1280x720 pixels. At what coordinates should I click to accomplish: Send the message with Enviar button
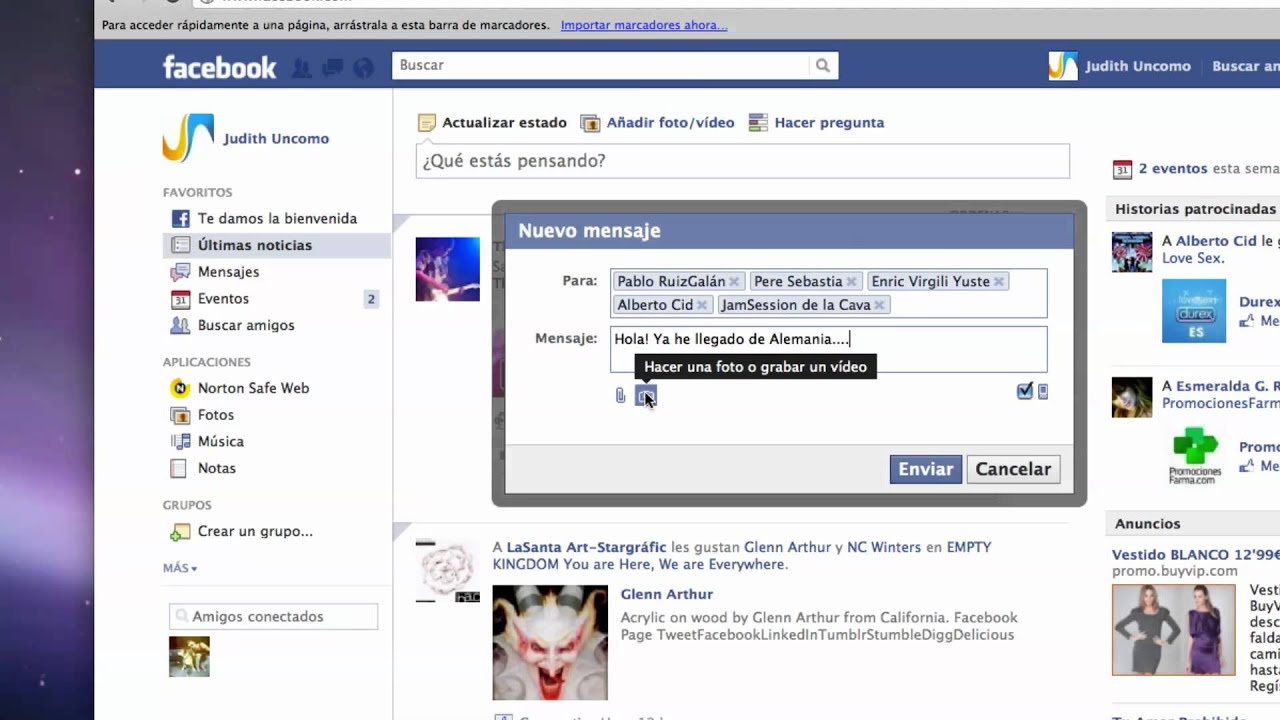tap(925, 469)
